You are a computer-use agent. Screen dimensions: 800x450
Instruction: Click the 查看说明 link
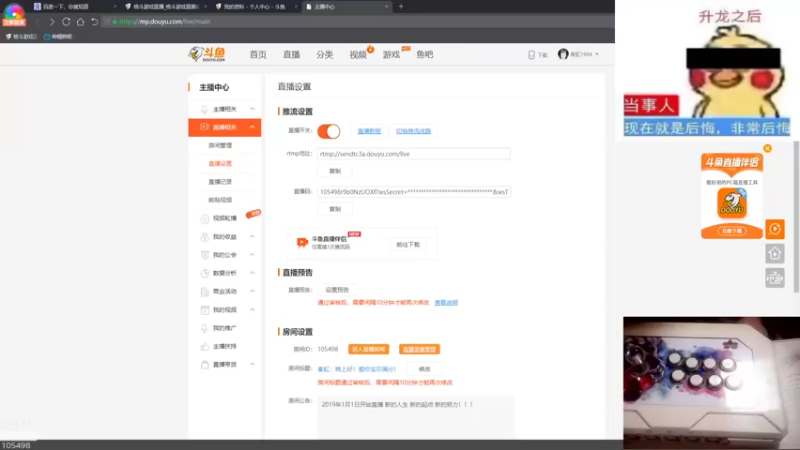pos(446,303)
